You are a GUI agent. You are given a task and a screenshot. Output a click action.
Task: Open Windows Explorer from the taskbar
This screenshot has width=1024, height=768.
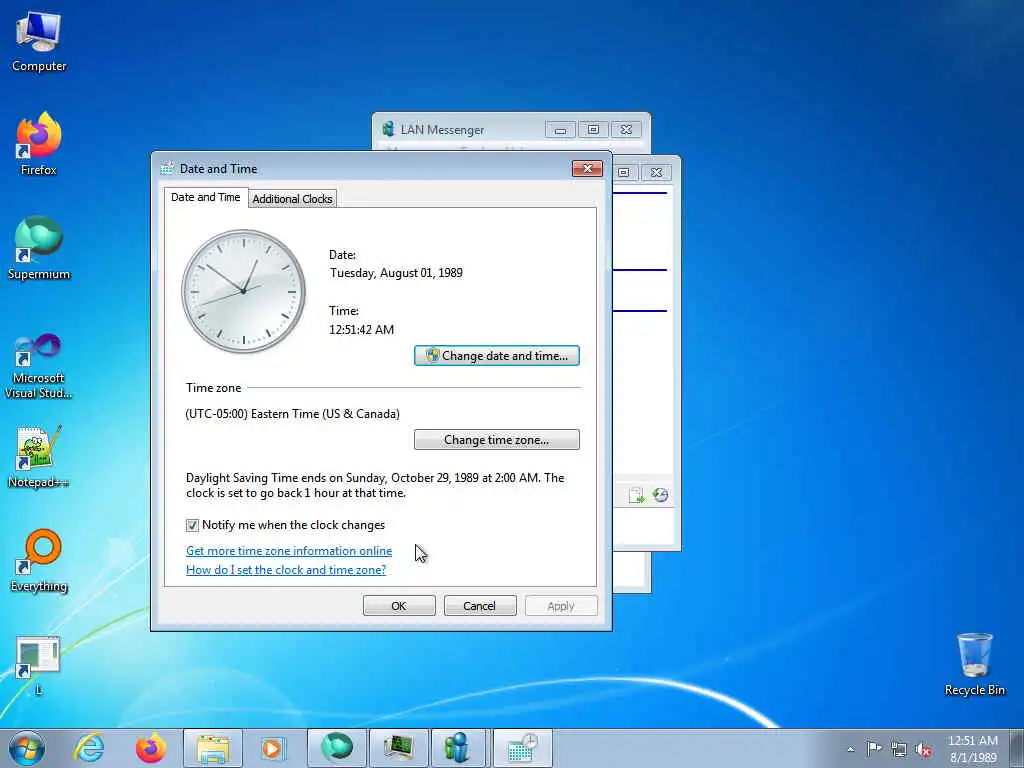[213, 748]
